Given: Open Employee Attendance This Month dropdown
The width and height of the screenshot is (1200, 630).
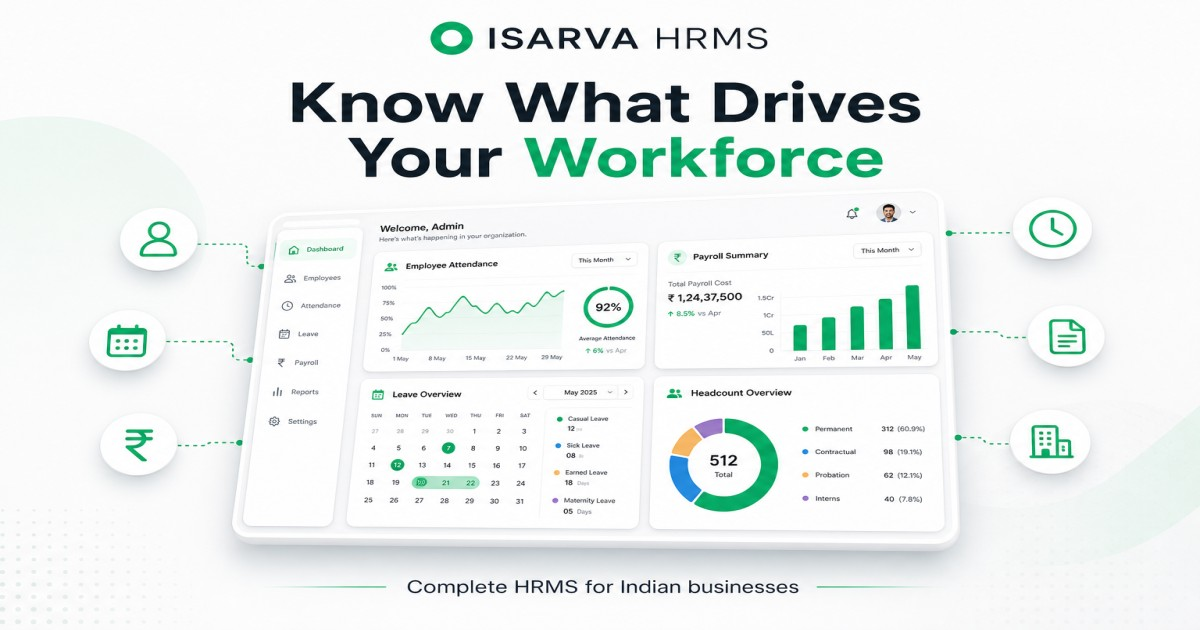Looking at the screenshot, I should click(604, 260).
